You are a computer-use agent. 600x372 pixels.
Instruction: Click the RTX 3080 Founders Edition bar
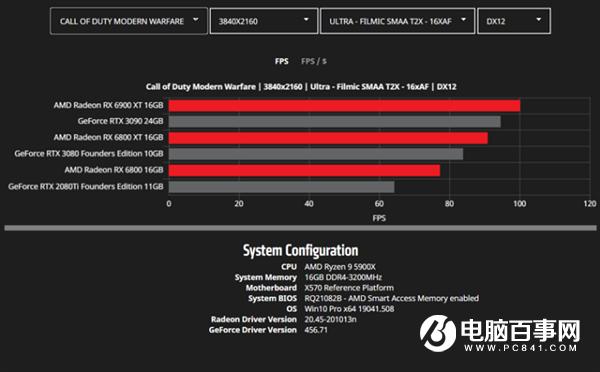click(316, 154)
